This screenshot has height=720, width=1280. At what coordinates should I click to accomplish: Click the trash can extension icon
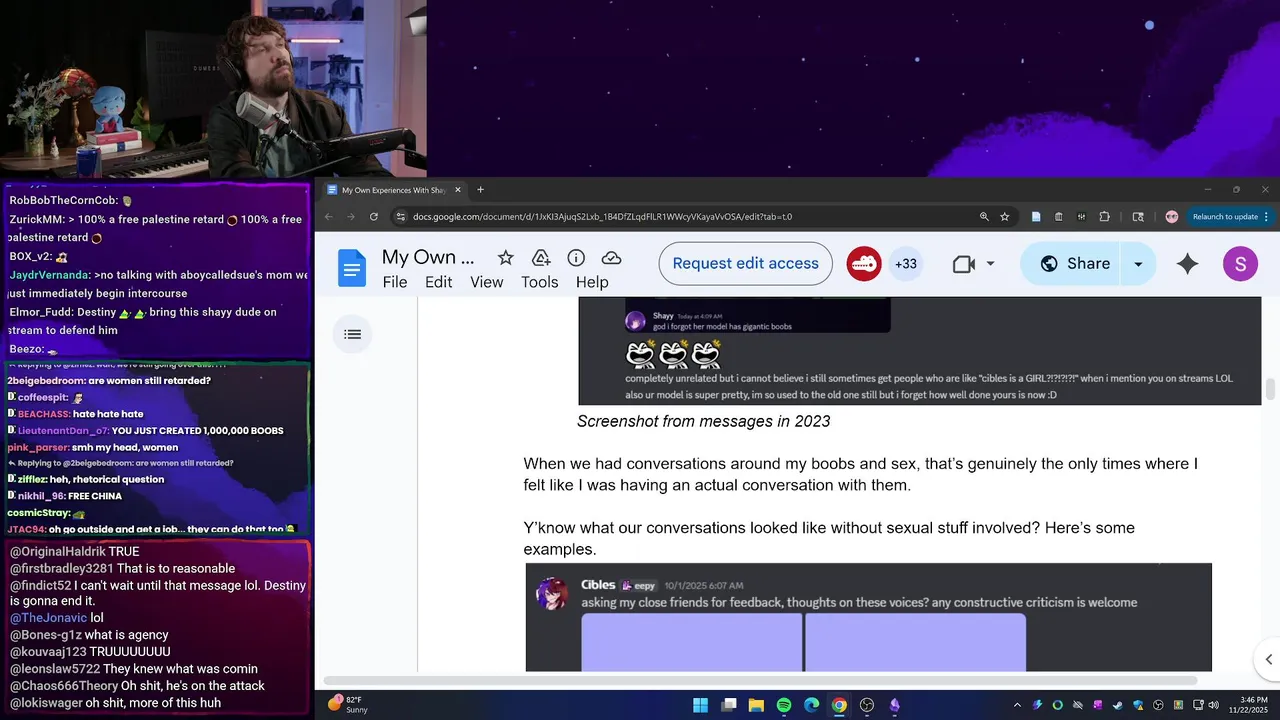pos(1059,217)
